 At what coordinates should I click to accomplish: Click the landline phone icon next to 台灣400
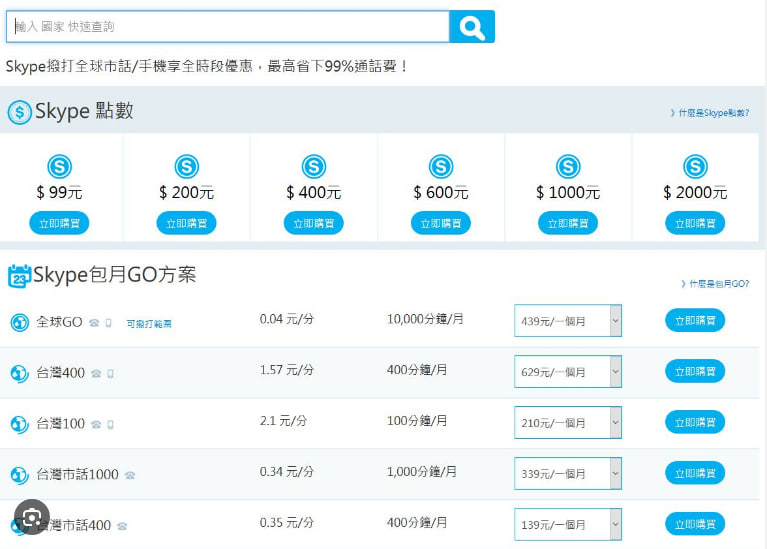pyautogui.click(x=96, y=374)
